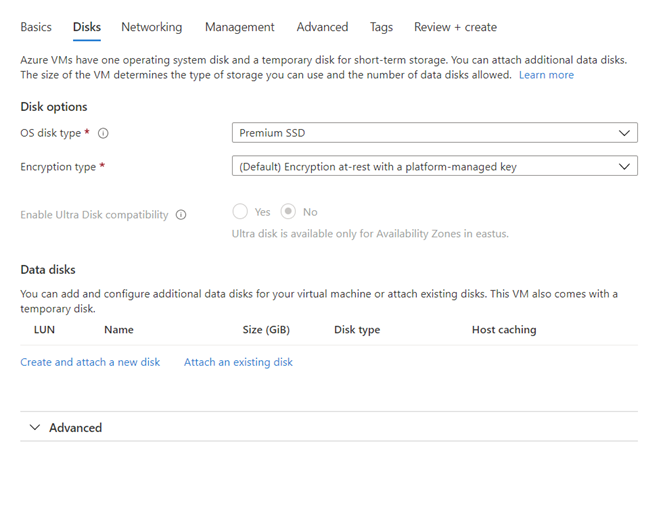Go to the Networking tab
The image size is (665, 505).
[152, 27]
